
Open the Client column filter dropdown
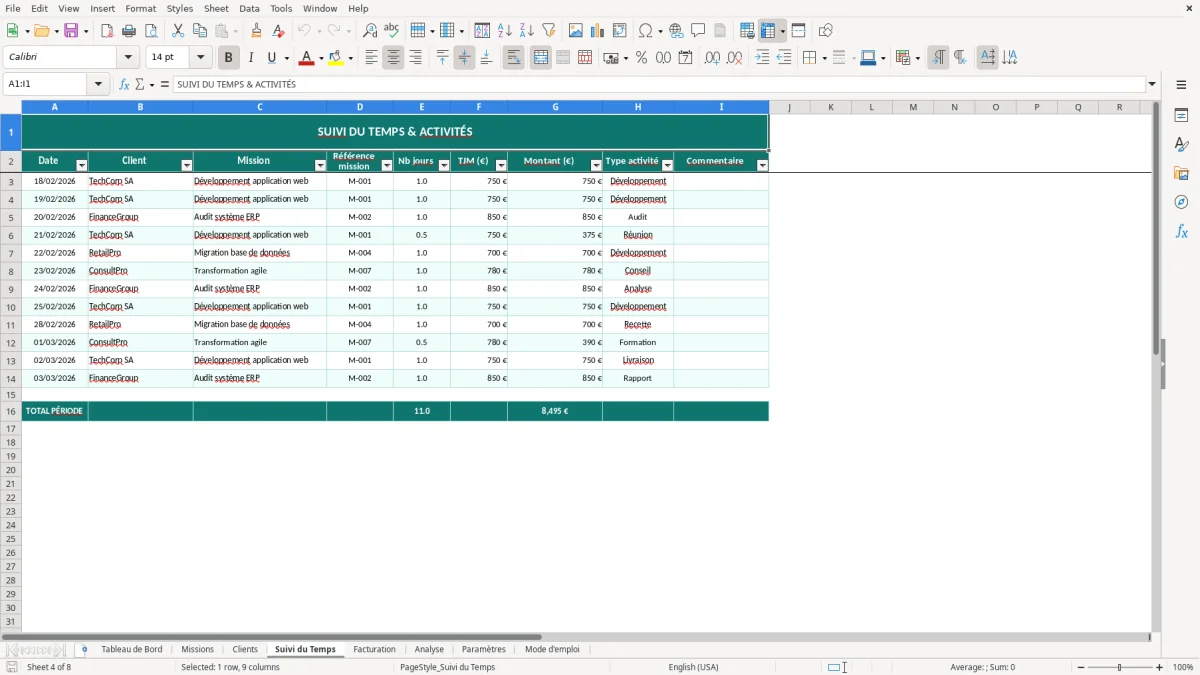pos(187,165)
